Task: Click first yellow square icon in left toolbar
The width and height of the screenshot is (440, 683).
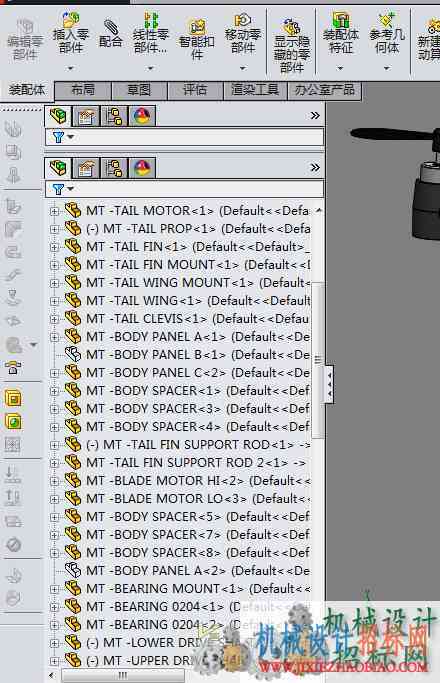Action: click(x=13, y=398)
